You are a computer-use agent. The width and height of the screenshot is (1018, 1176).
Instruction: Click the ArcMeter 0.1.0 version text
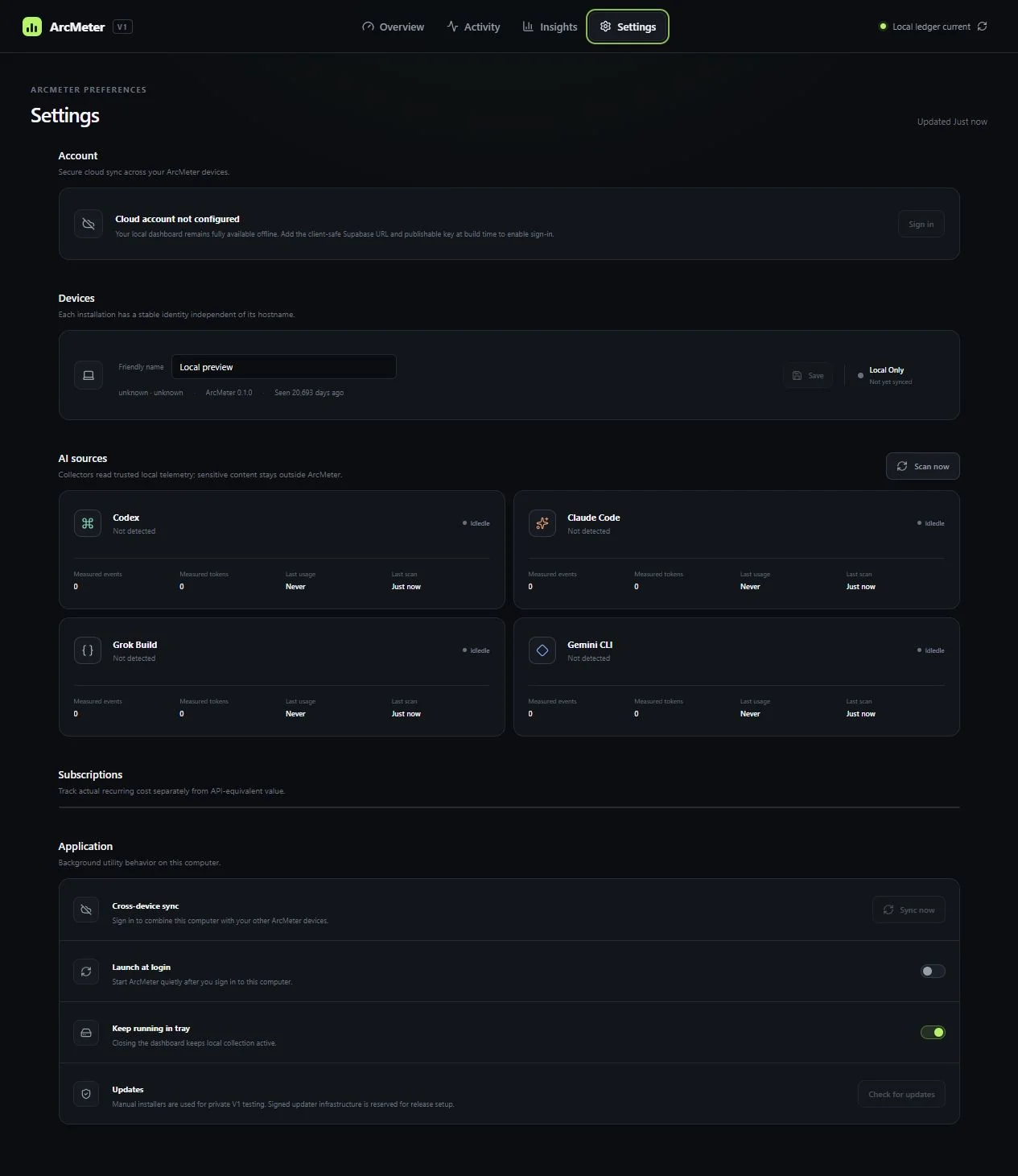coord(229,393)
